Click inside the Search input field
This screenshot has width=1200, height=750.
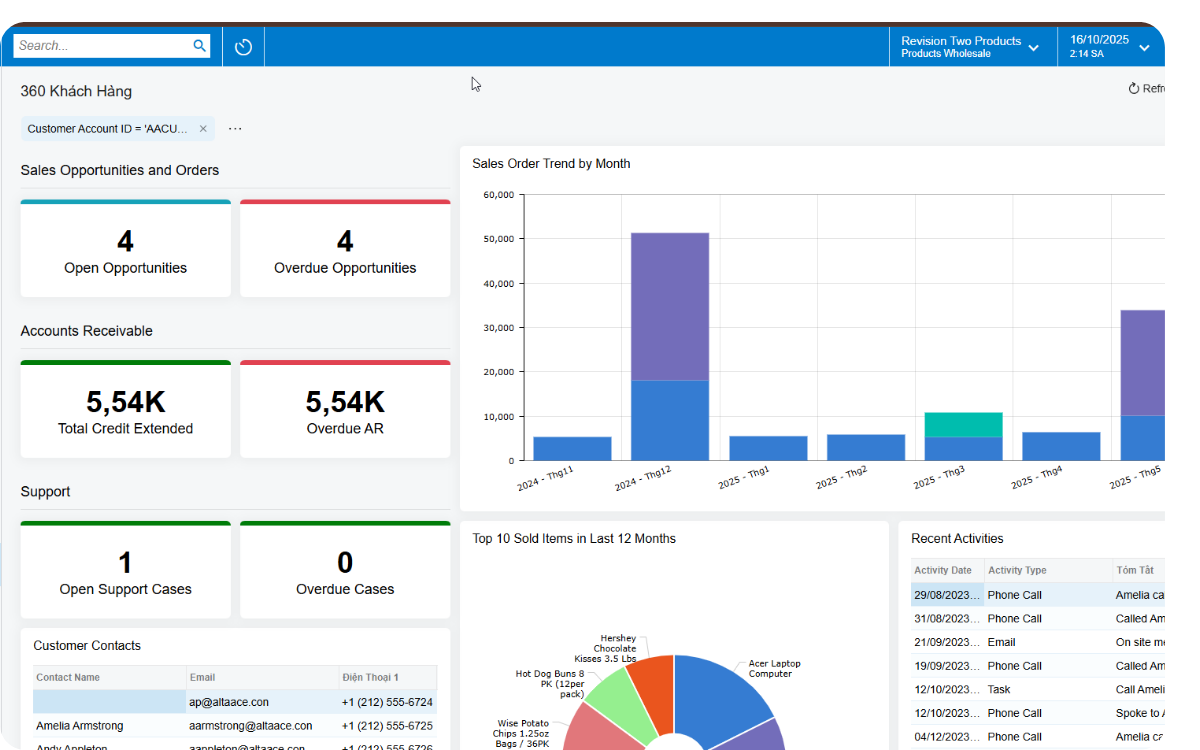(x=100, y=45)
